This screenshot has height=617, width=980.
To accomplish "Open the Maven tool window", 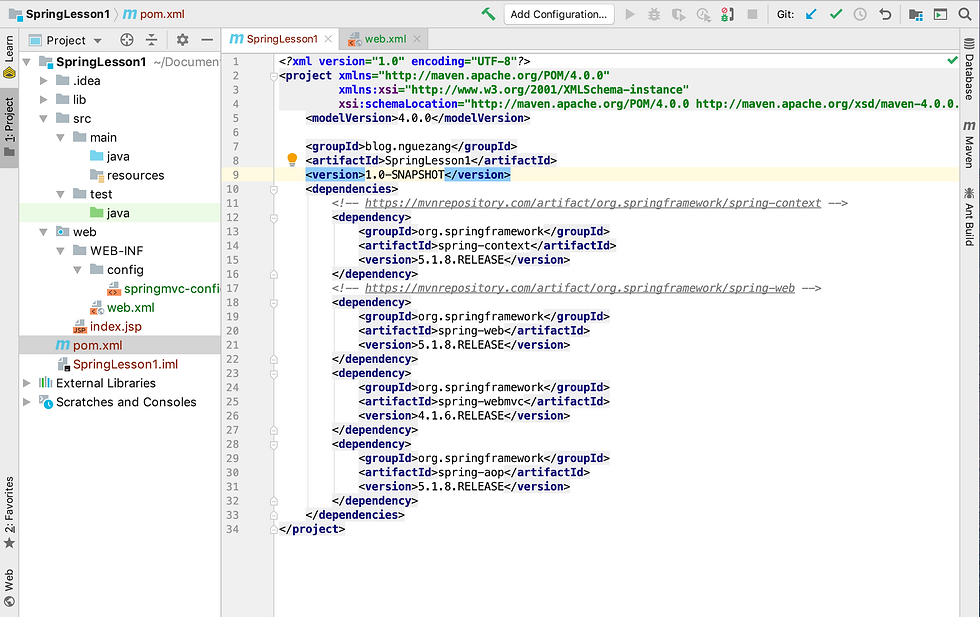I will [x=969, y=144].
